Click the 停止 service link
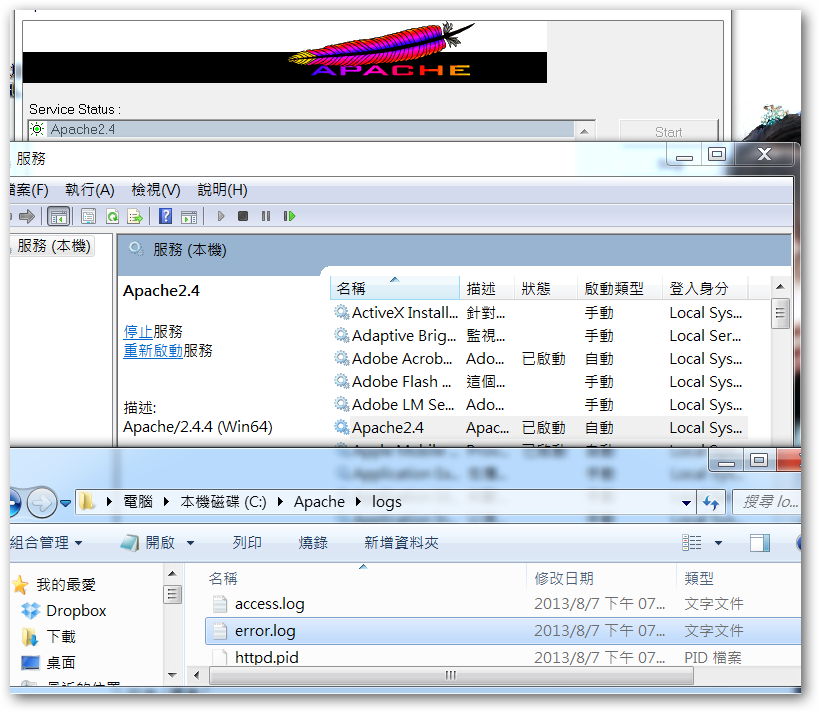 coord(137,331)
